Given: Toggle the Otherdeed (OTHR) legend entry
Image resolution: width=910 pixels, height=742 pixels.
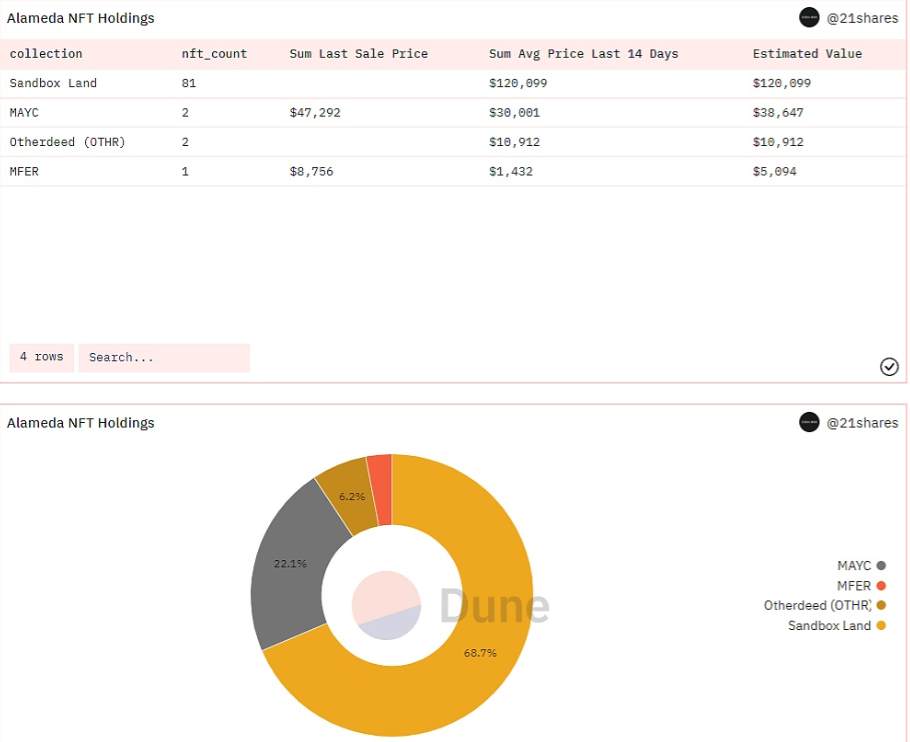Looking at the screenshot, I should pyautogui.click(x=817, y=605).
